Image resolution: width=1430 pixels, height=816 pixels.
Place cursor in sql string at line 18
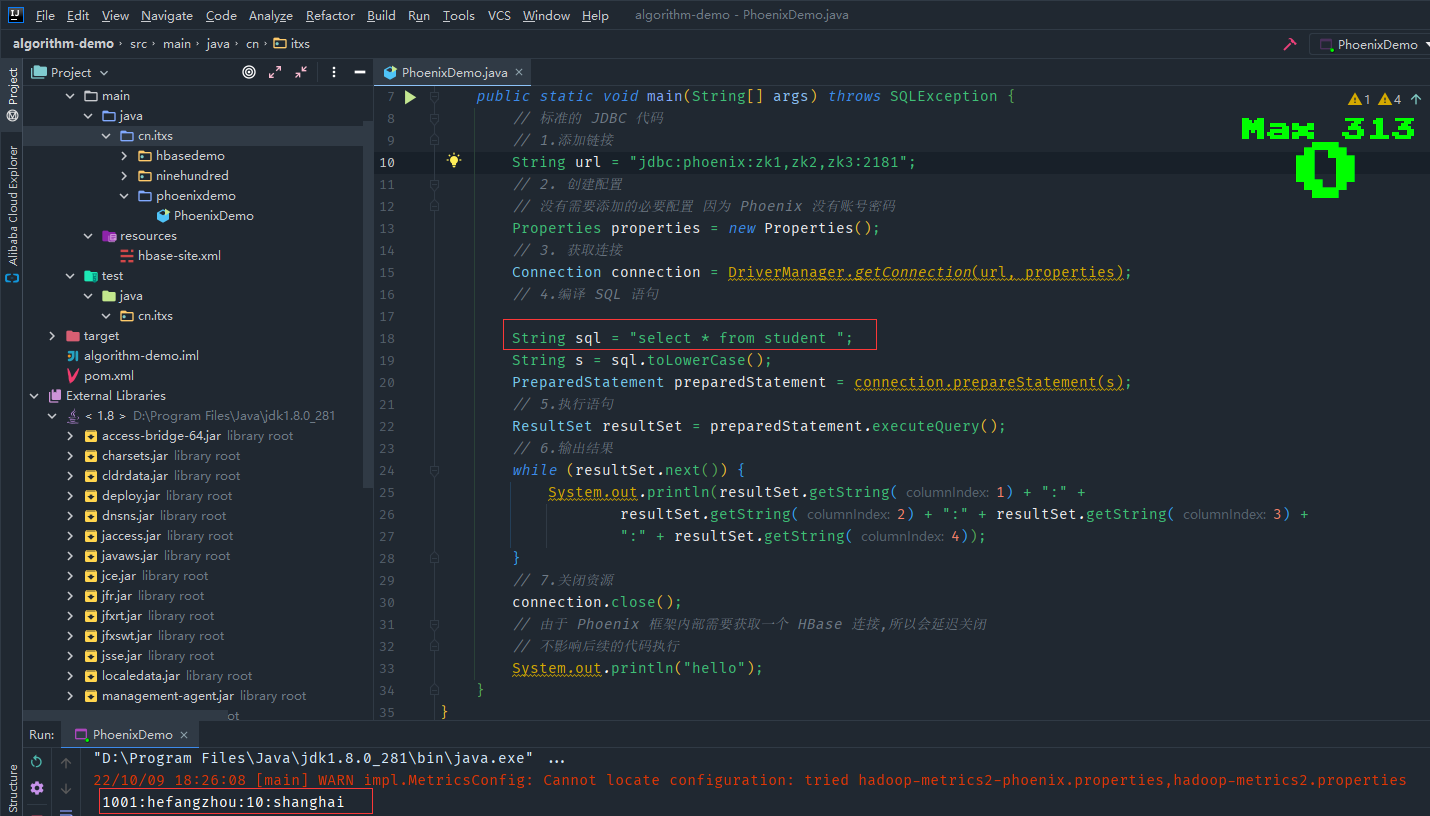click(741, 338)
